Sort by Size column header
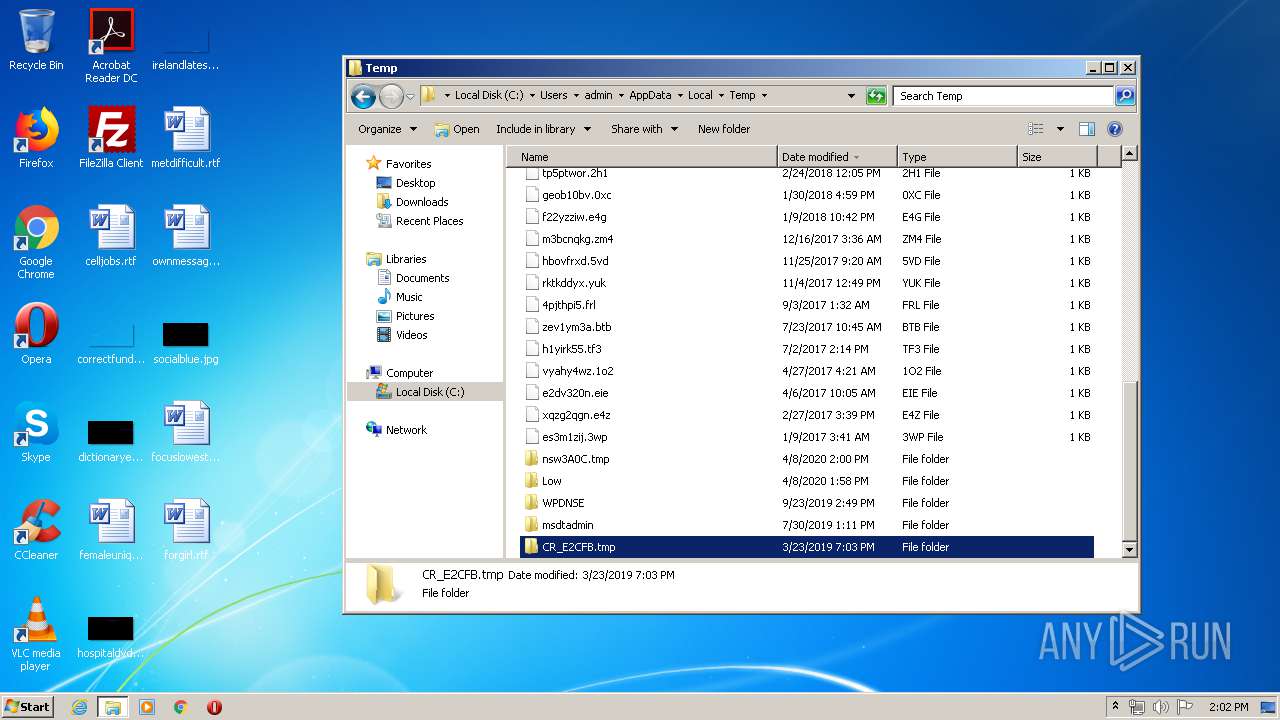The width and height of the screenshot is (1280, 720). coord(1057,157)
